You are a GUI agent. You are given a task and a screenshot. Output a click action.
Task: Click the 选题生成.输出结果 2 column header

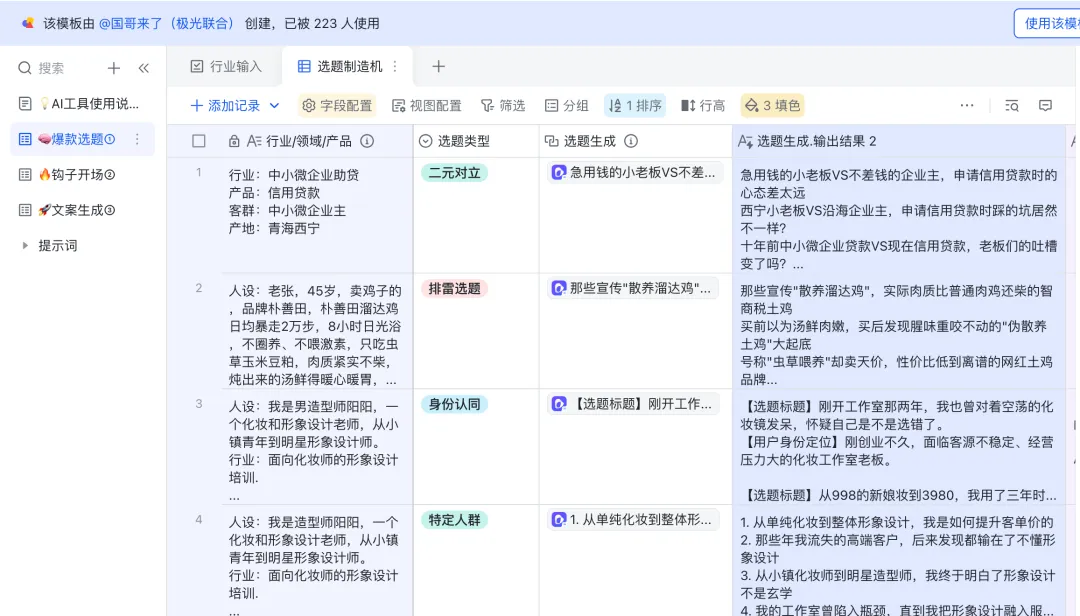[899, 141]
